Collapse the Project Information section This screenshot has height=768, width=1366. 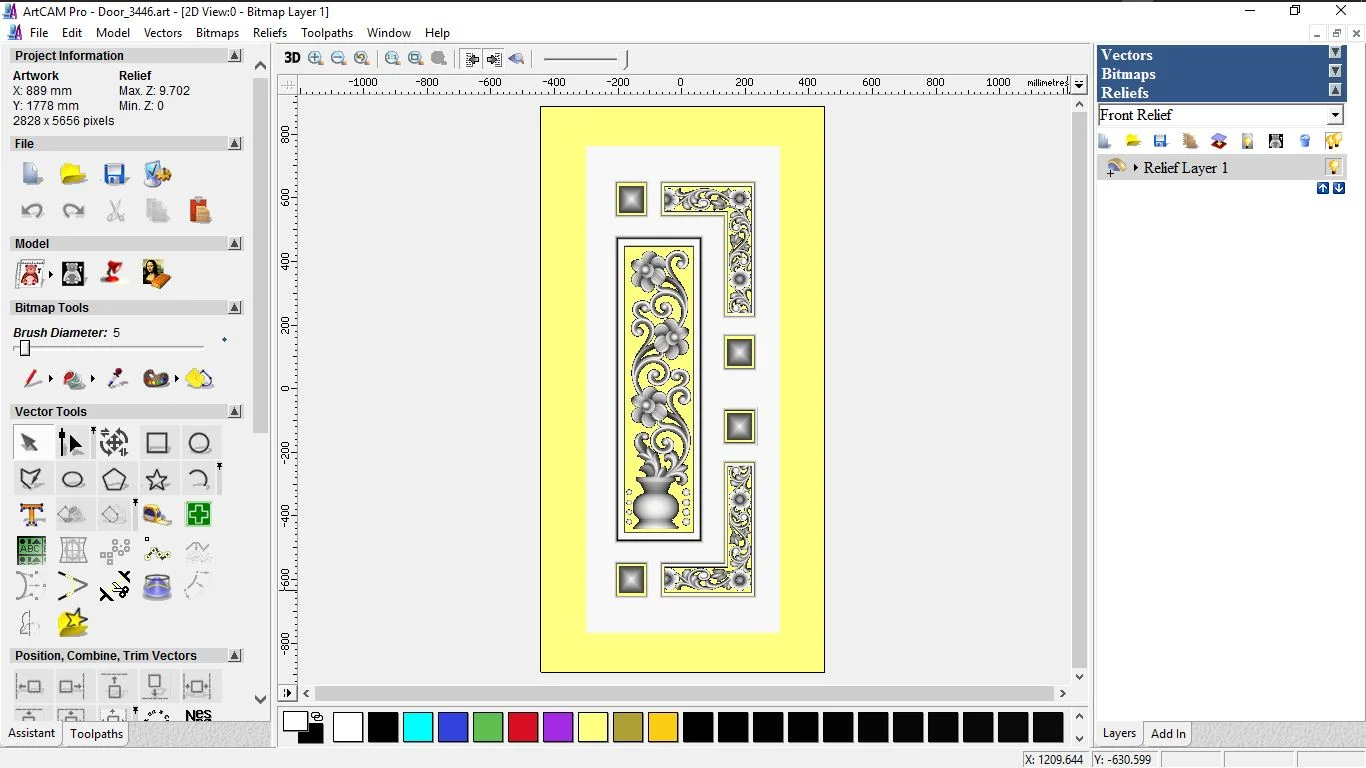point(235,56)
